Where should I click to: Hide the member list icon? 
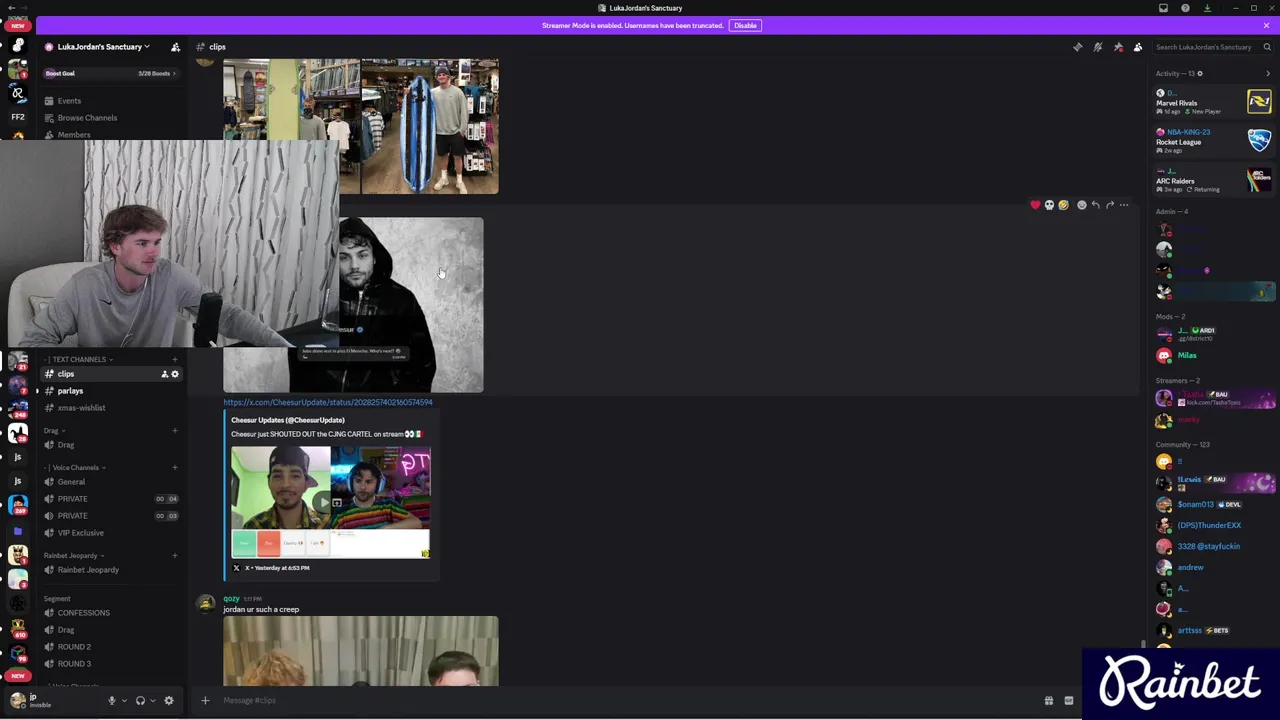click(1138, 47)
